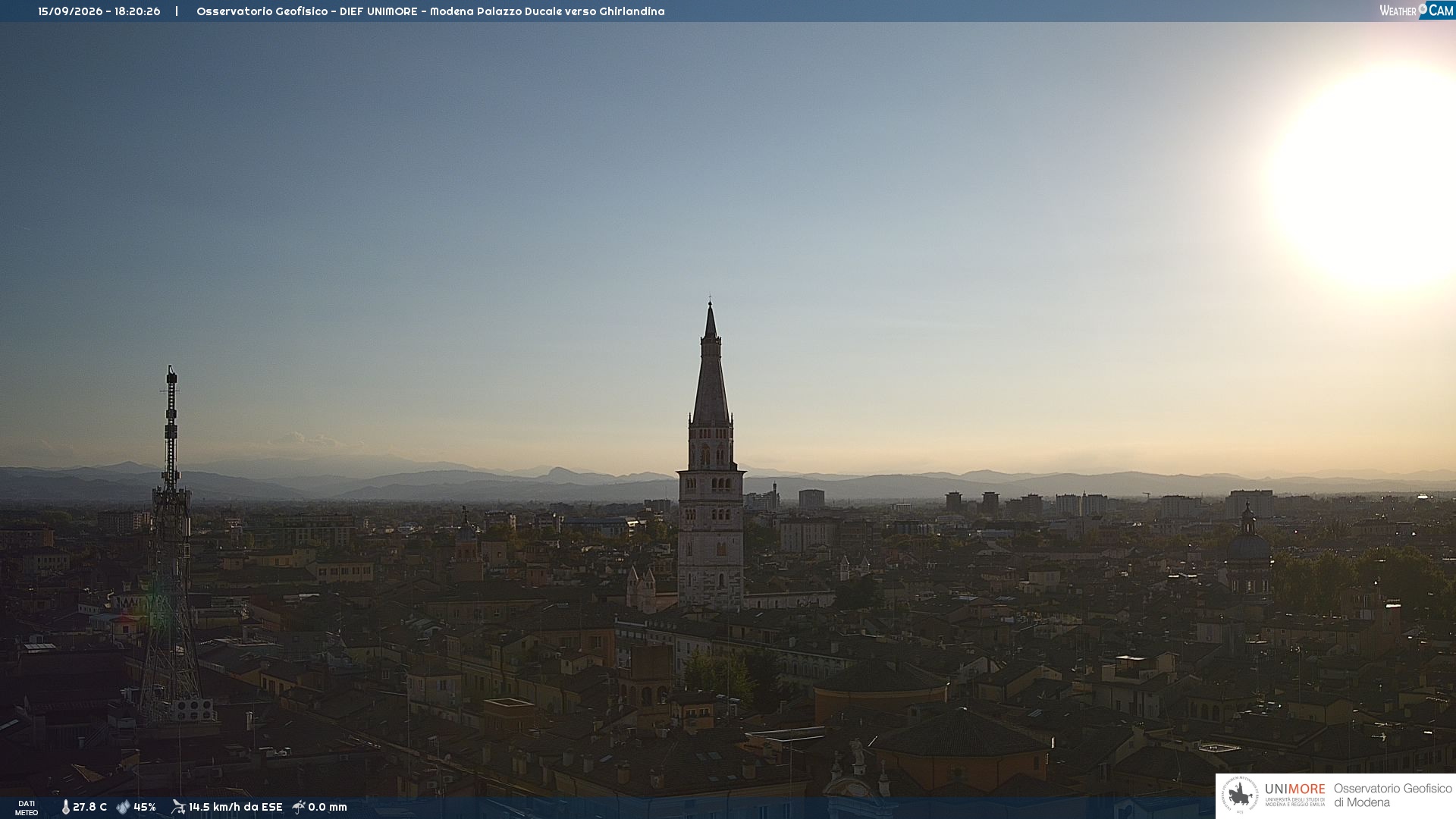
Task: Click the Ghirlandina bell tower in the image
Action: tap(711, 455)
